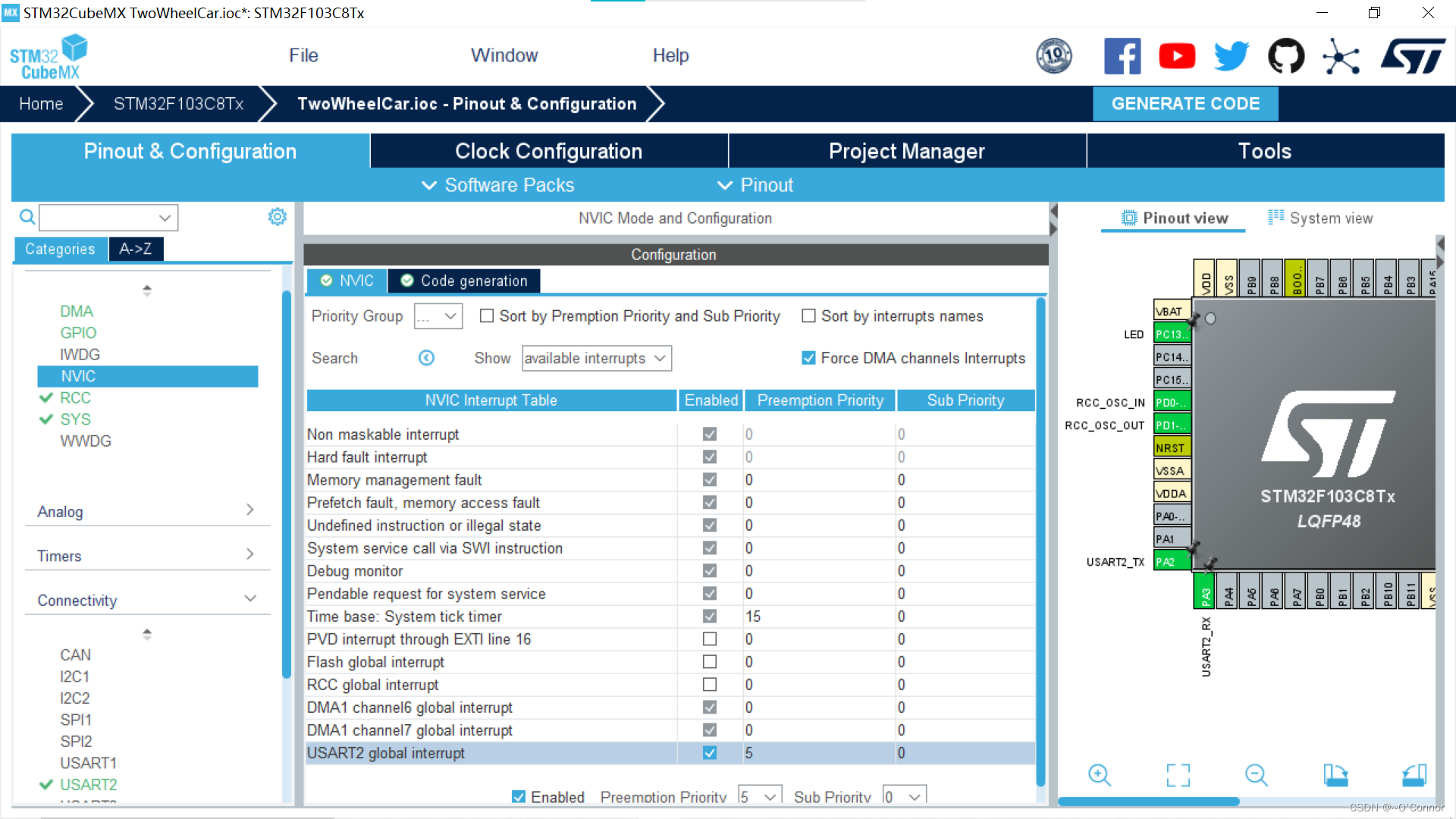Click the Home breadcrumb link
Image resolution: width=1456 pixels, height=819 pixels.
click(41, 104)
